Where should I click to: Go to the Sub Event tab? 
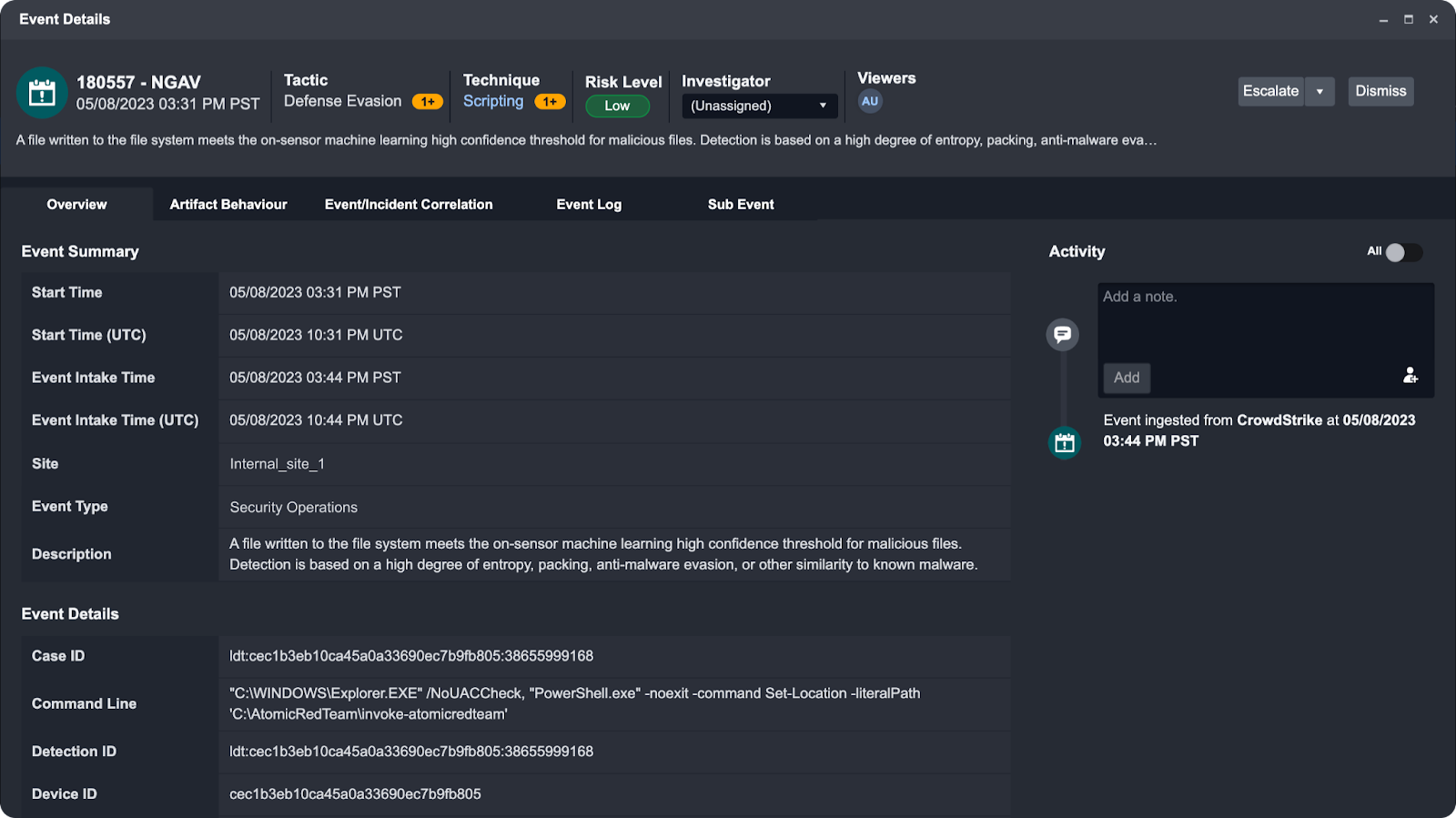pos(741,205)
